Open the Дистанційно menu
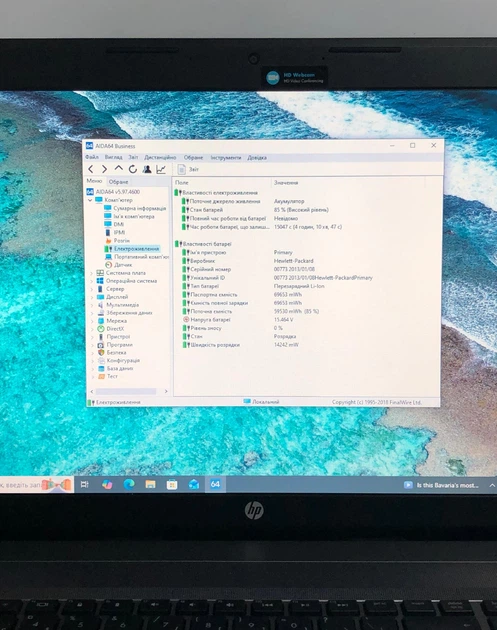This screenshot has width=497, height=630. pyautogui.click(x=160, y=158)
